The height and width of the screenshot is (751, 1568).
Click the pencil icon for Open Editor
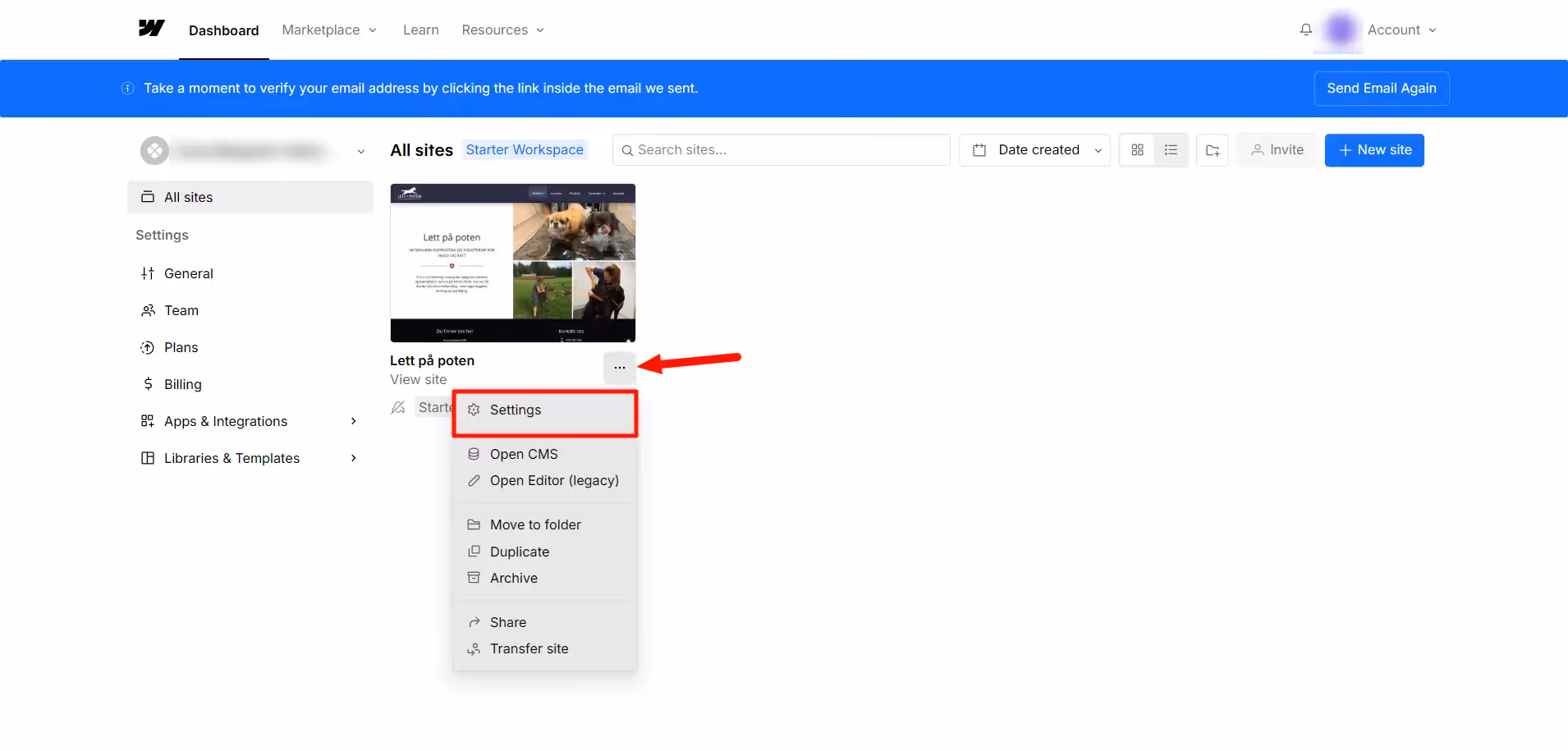coord(474,480)
